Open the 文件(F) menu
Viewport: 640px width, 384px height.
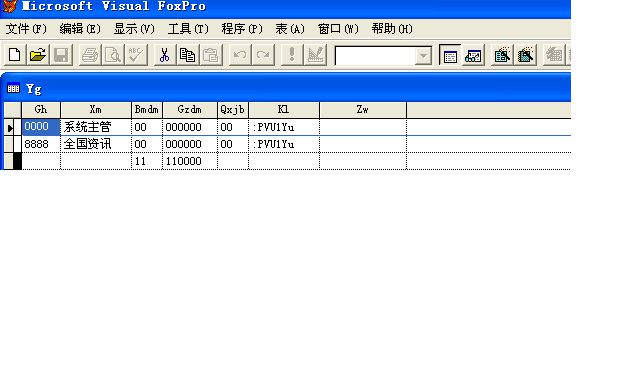[26, 29]
